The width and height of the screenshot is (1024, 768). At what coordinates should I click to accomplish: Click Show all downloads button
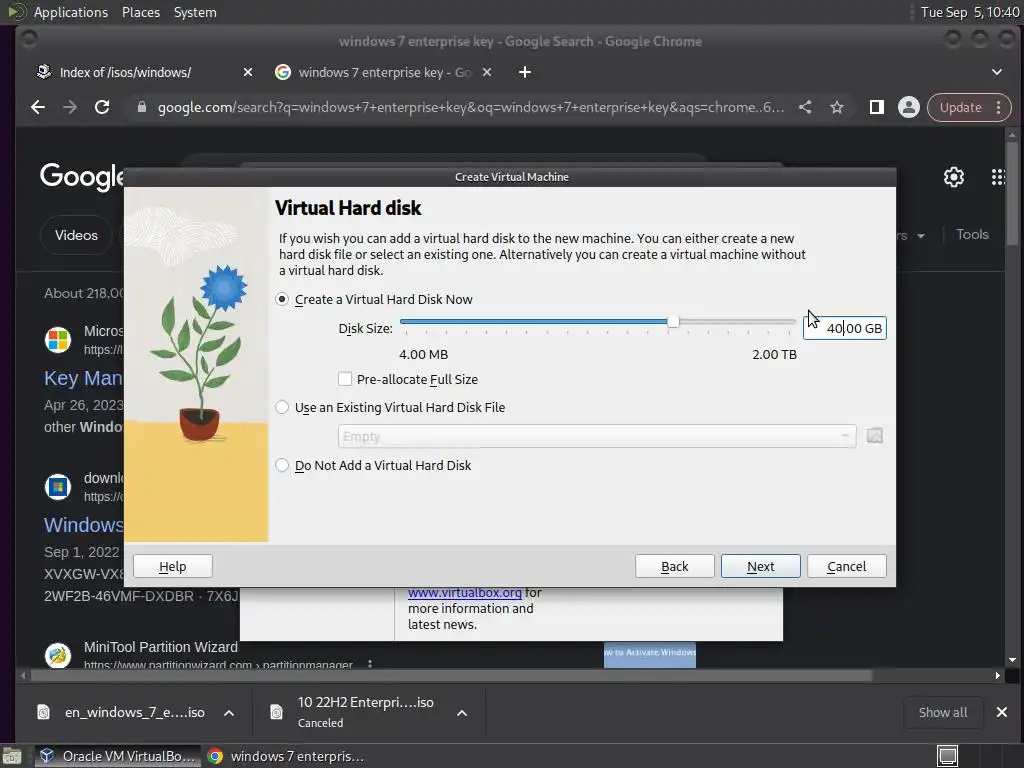(x=942, y=712)
